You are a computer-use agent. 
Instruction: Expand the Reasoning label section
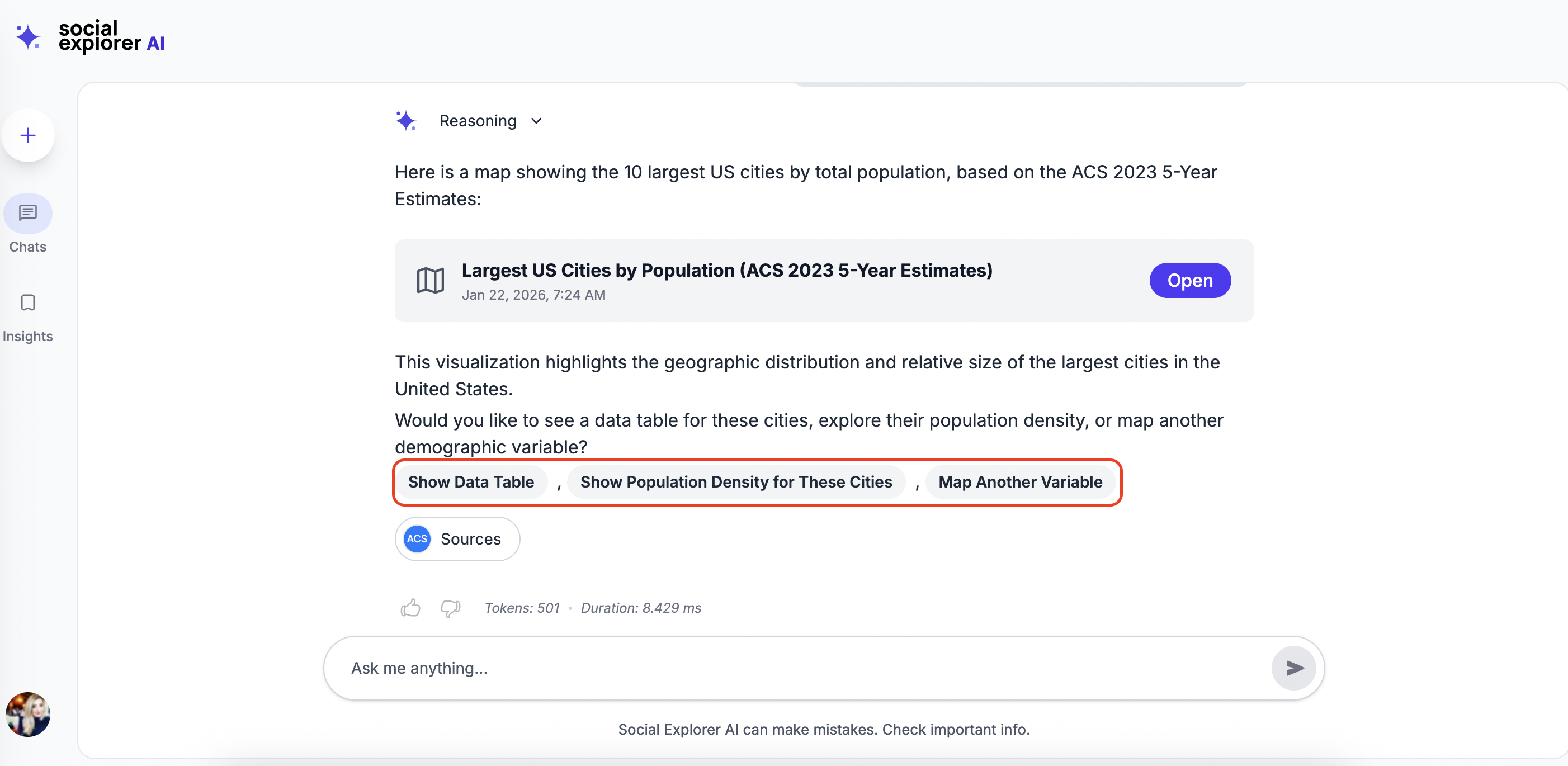[x=477, y=121]
